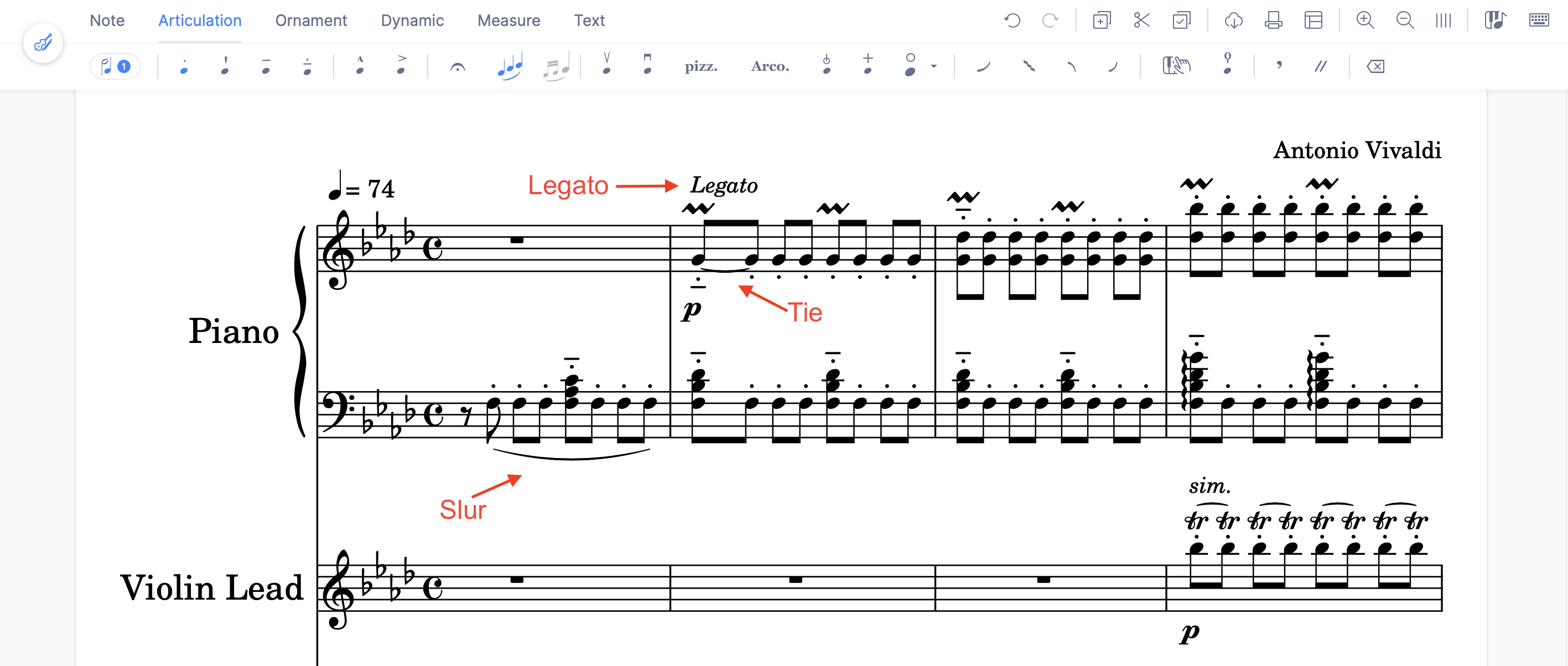Undo the last action
The height and width of the screenshot is (666, 1568).
pos(1013,20)
